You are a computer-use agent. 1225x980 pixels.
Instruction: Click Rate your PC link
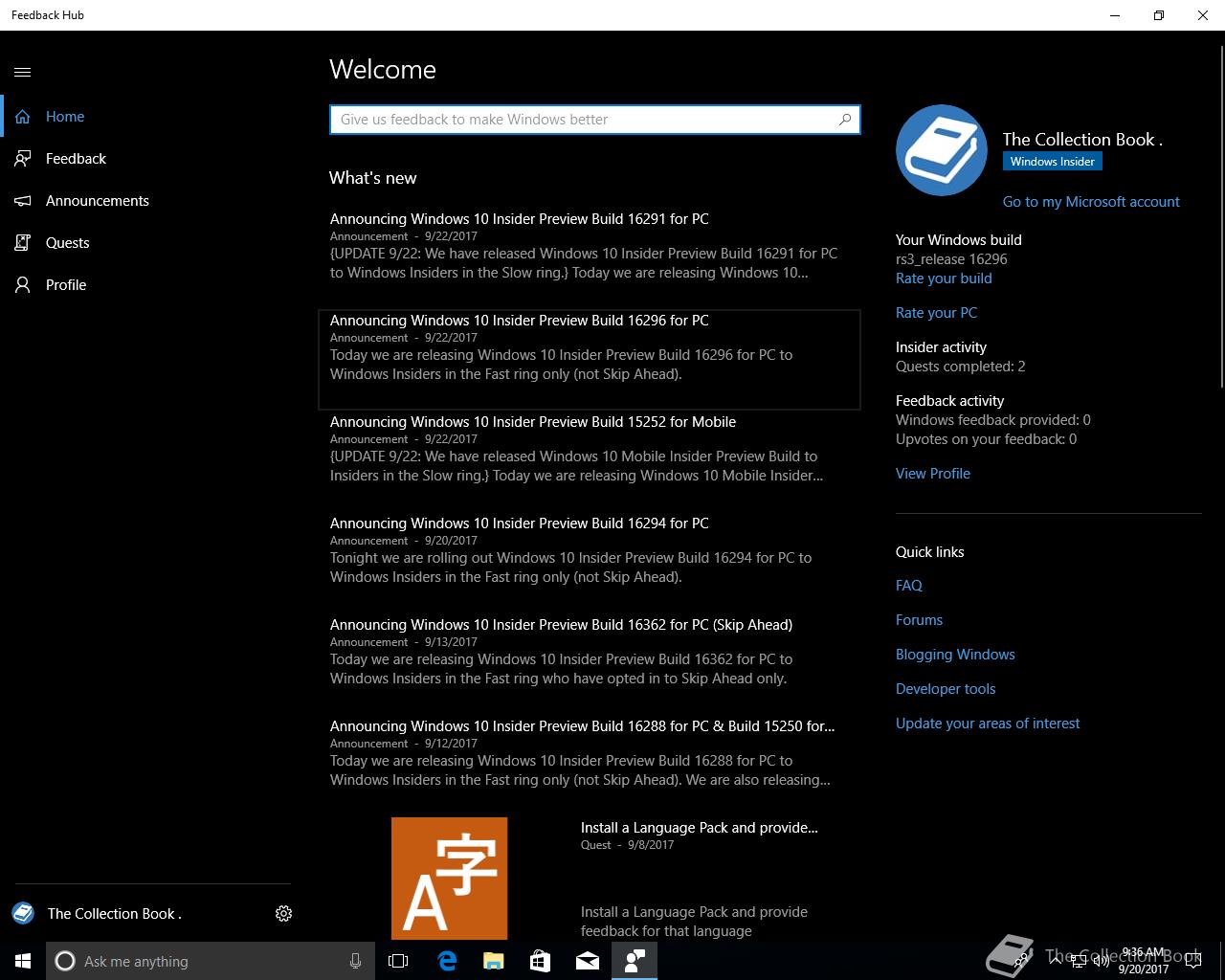pyautogui.click(x=936, y=313)
